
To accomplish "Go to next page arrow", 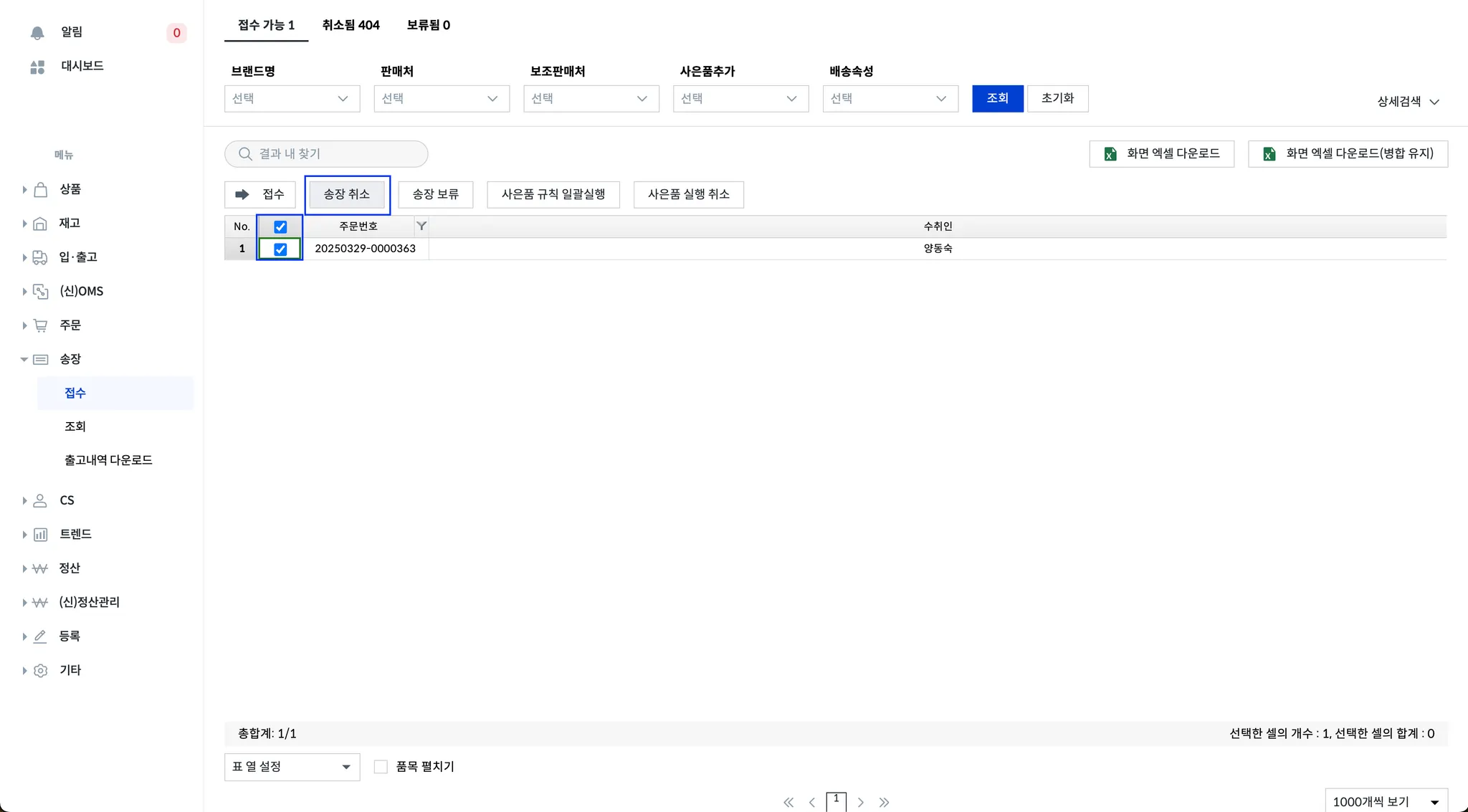I will (861, 802).
